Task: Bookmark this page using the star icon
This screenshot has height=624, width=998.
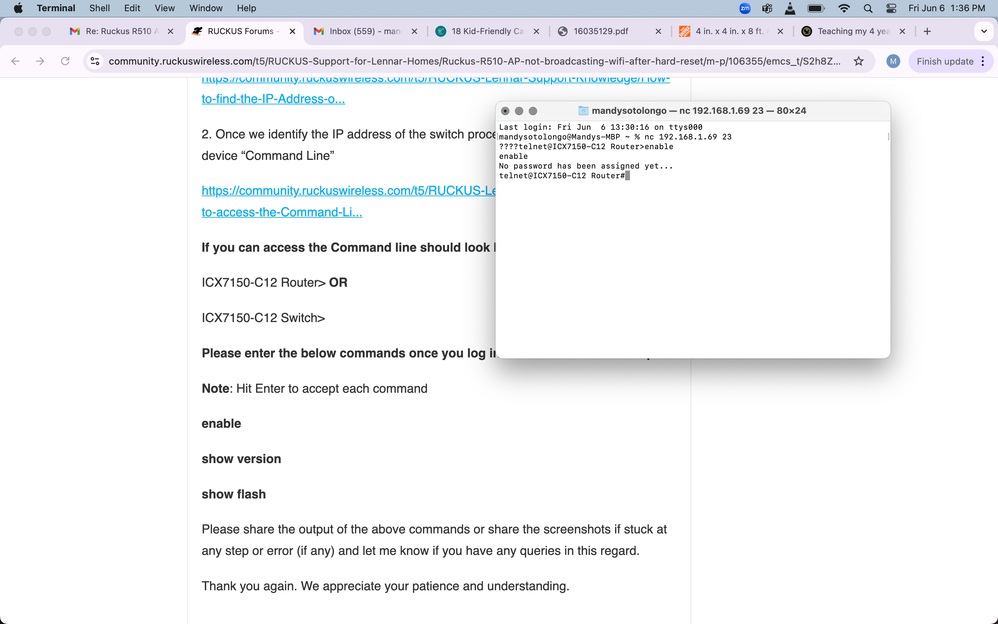Action: (858, 61)
